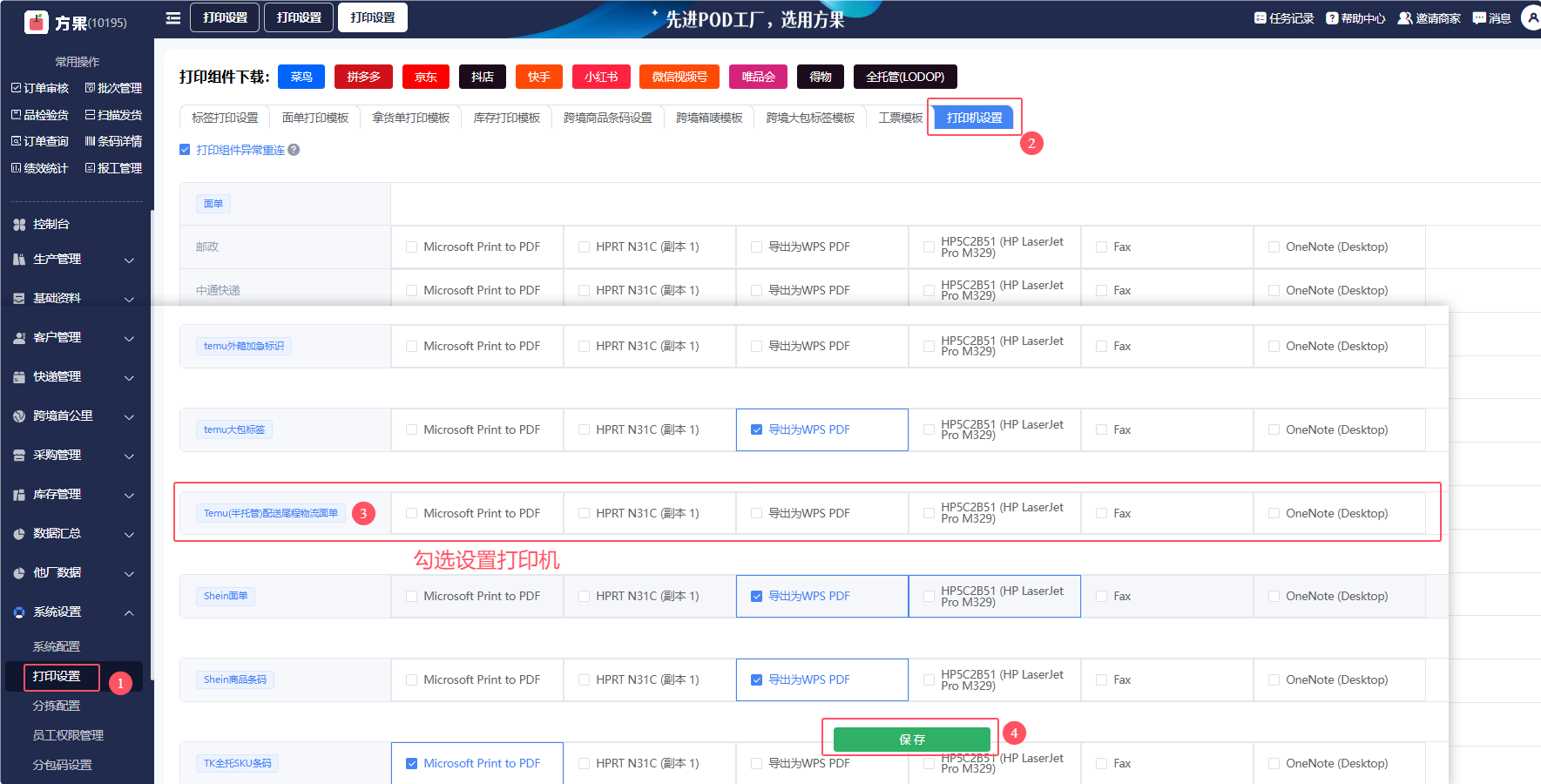Check OneNote (Desktop) for 中通快递 row
Viewport: 1541px width, 784px height.
pyautogui.click(x=1274, y=291)
